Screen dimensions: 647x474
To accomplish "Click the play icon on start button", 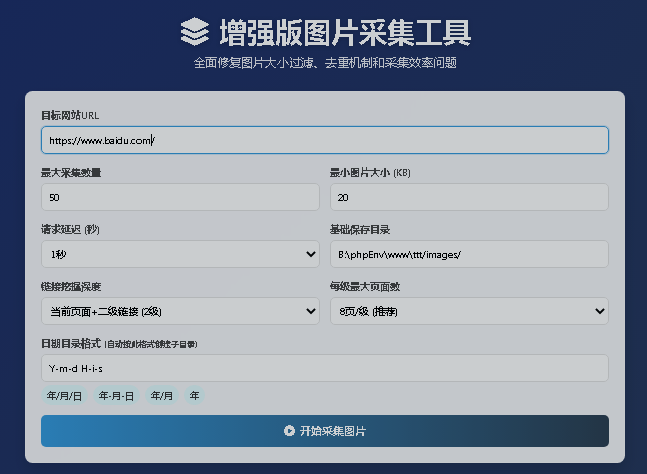I will (x=289, y=431).
